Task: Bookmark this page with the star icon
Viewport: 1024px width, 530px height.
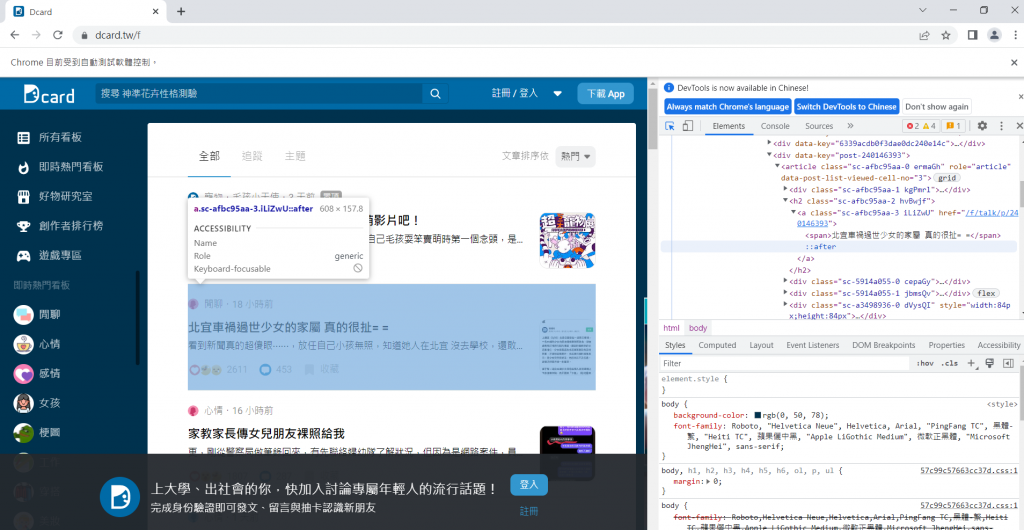Action: coord(946,35)
